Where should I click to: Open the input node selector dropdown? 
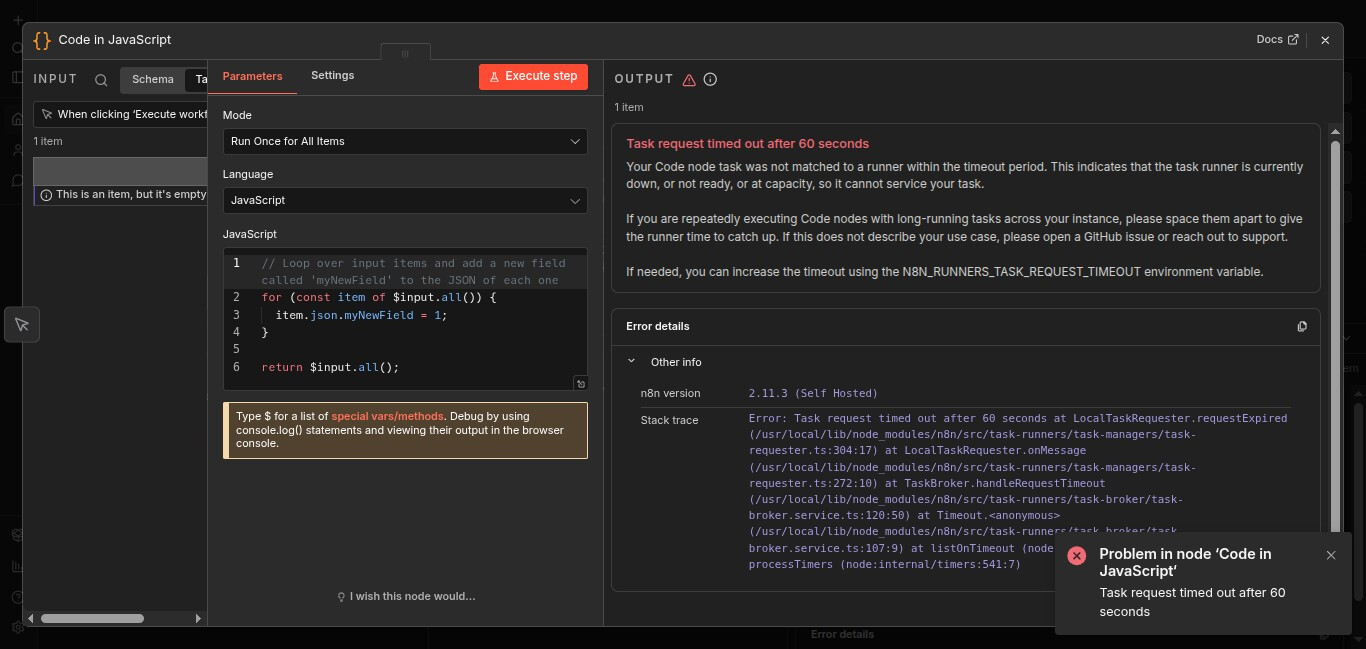(120, 114)
